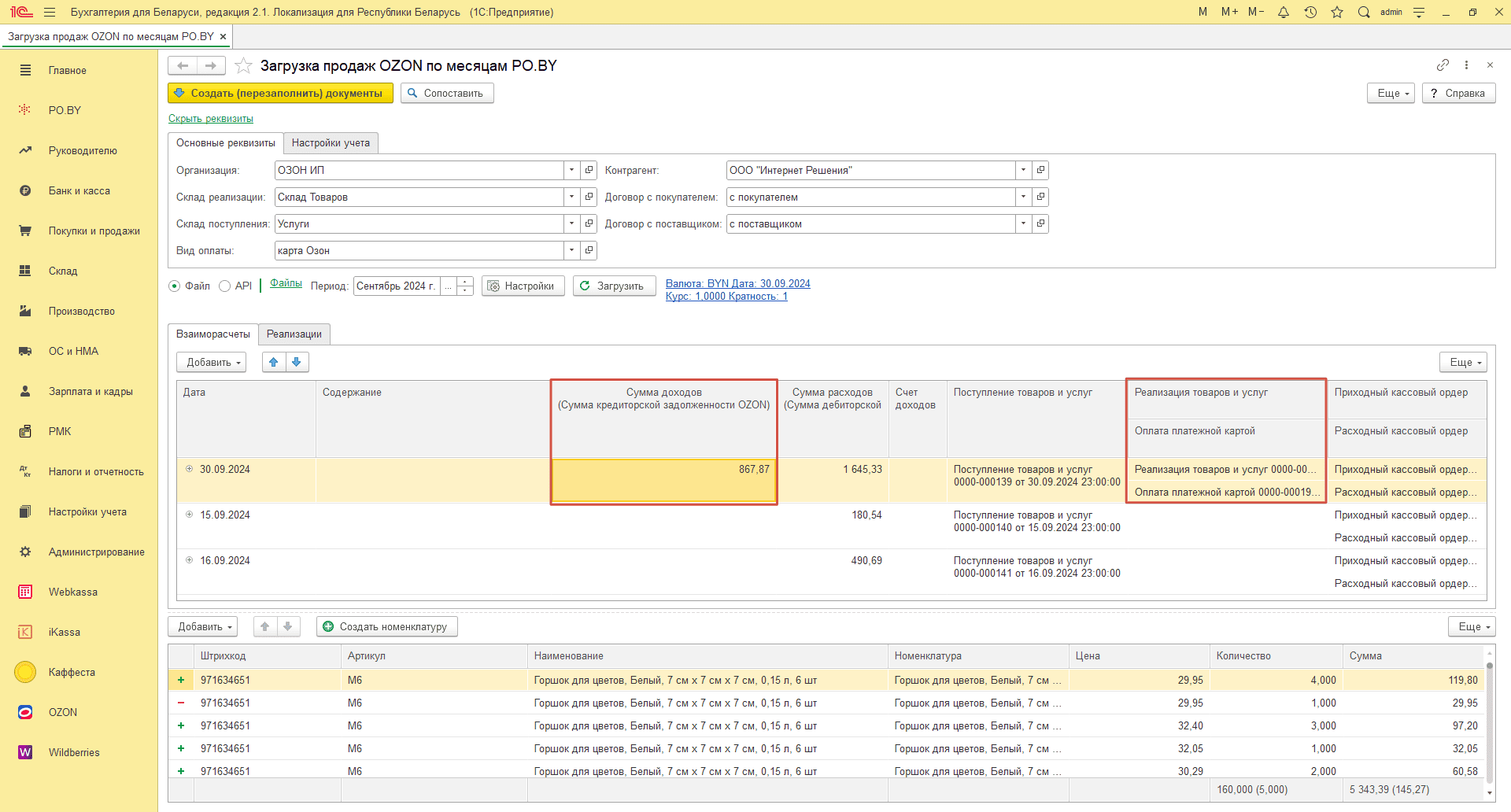Click the Сопоставить button
This screenshot has width=1511, height=812.
[447, 93]
